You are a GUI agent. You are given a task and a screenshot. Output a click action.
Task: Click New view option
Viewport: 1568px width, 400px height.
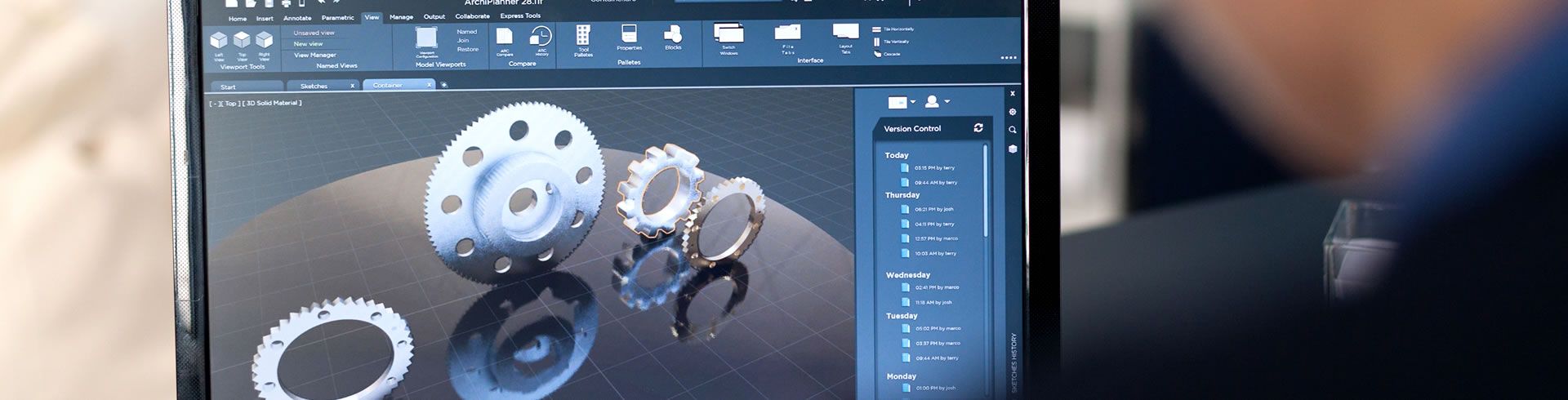point(308,44)
